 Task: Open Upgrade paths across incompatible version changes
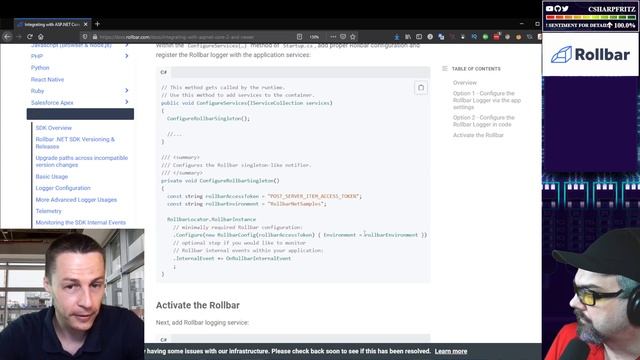coord(82,161)
